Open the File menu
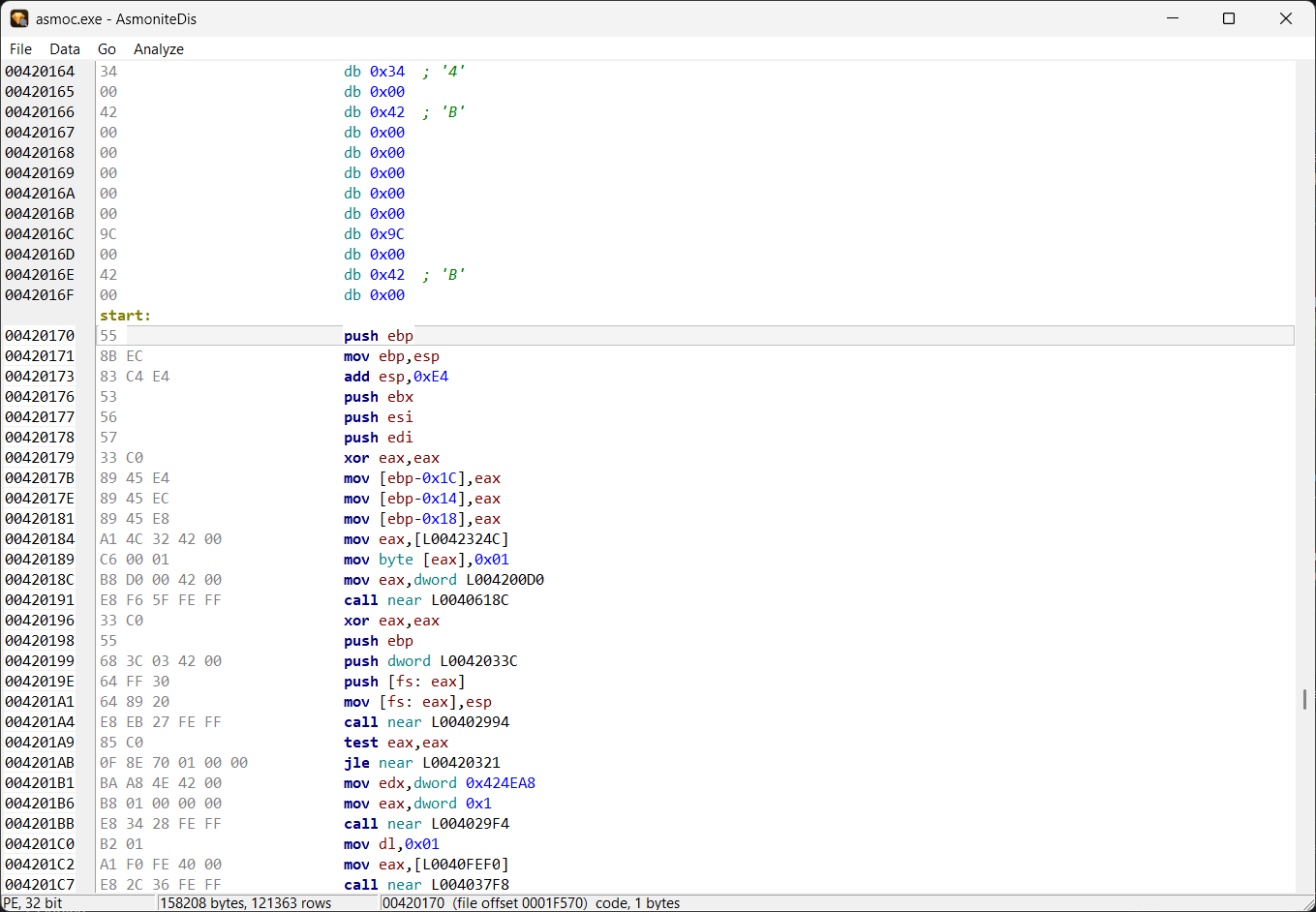 20,48
